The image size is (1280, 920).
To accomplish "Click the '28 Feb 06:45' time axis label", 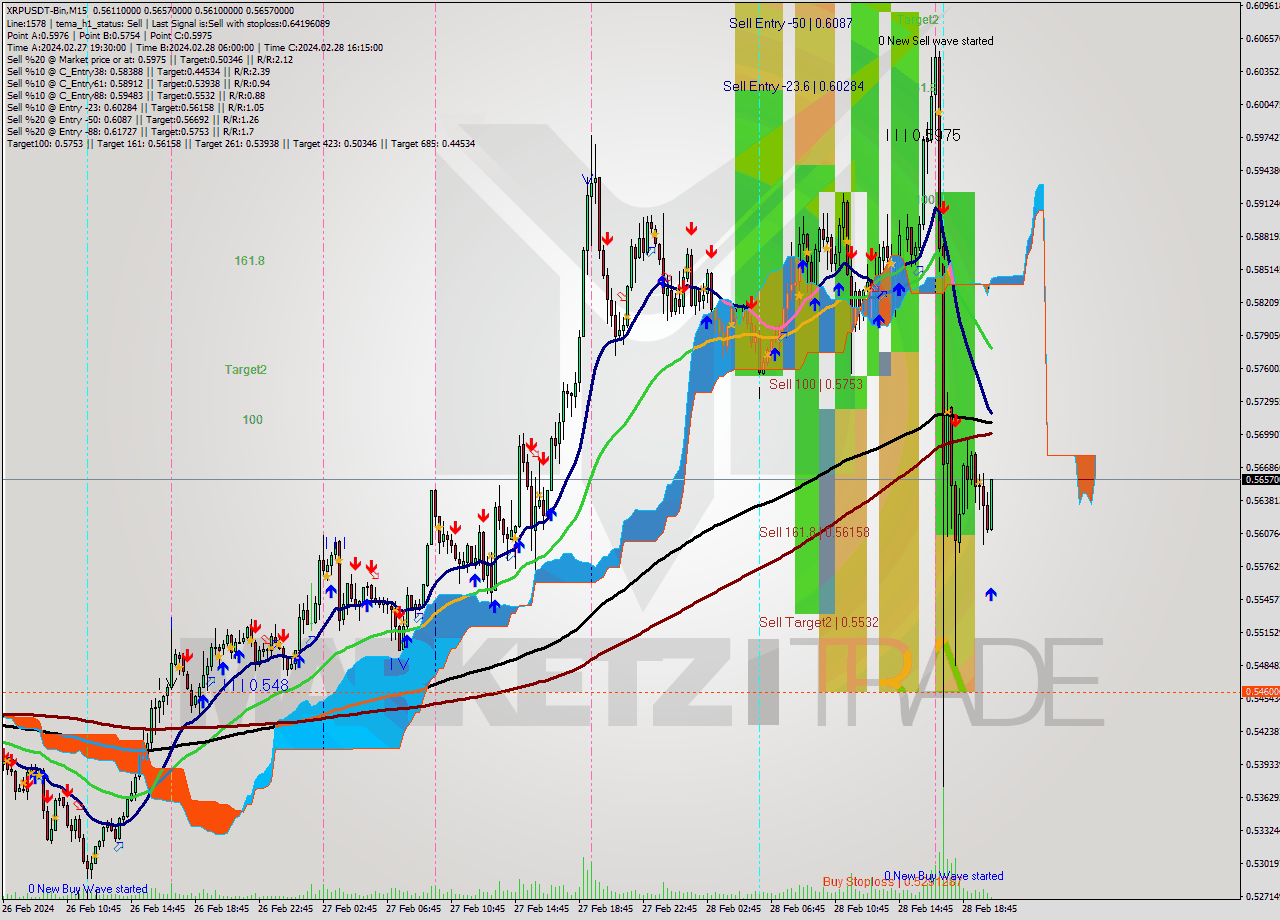I will click(797, 910).
